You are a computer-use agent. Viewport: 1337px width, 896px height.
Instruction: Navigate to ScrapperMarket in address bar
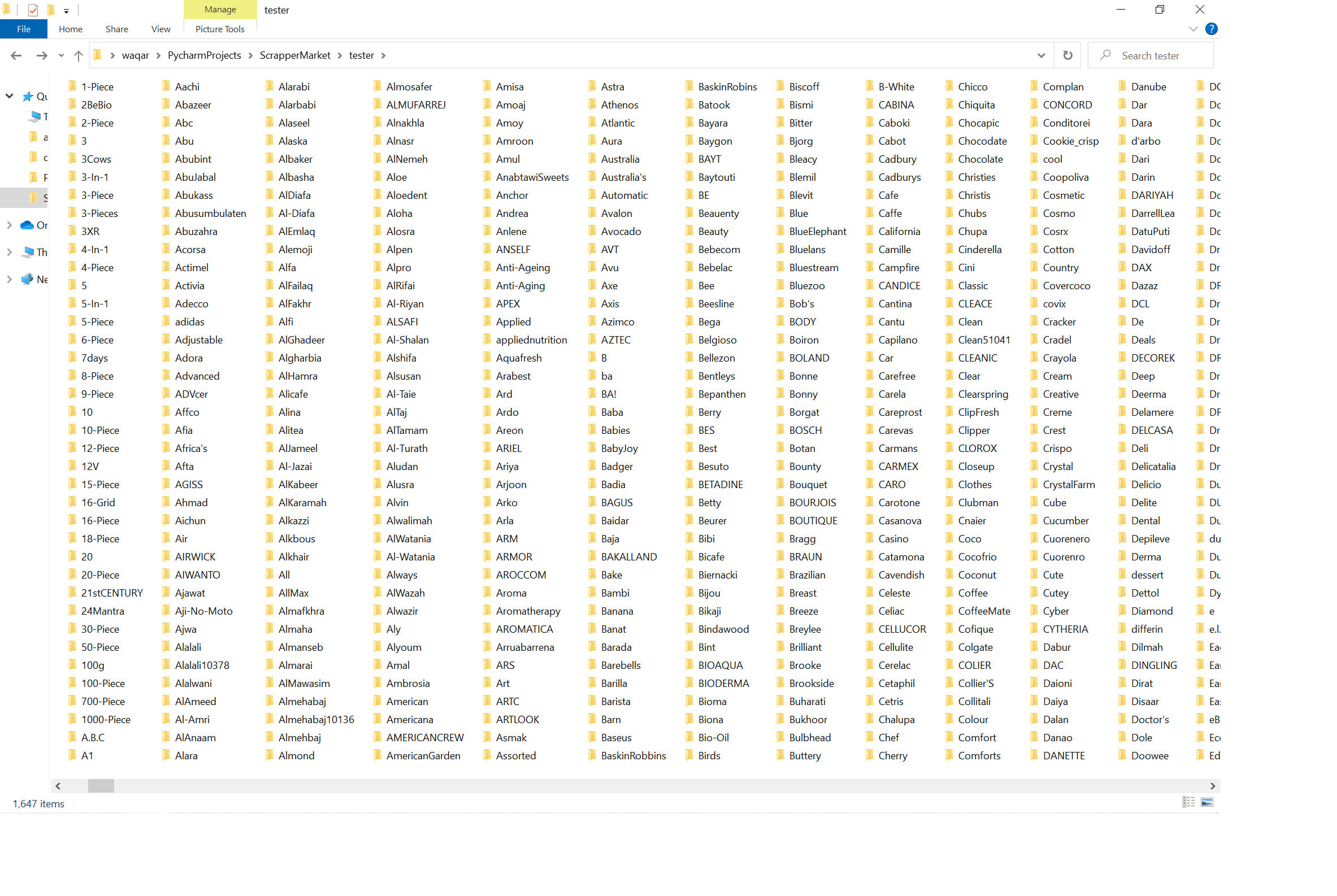click(x=295, y=55)
